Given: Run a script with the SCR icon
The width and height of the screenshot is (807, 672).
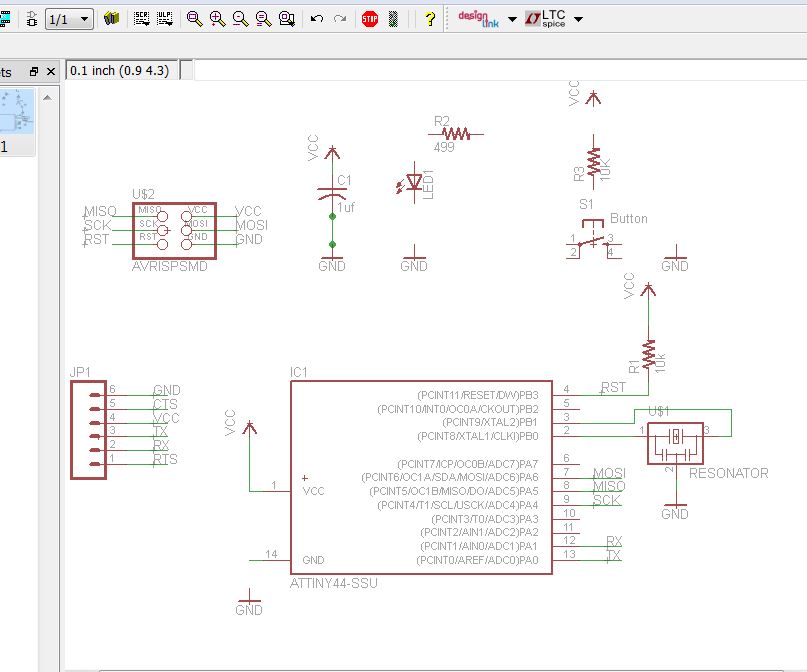Looking at the screenshot, I should point(141,19).
